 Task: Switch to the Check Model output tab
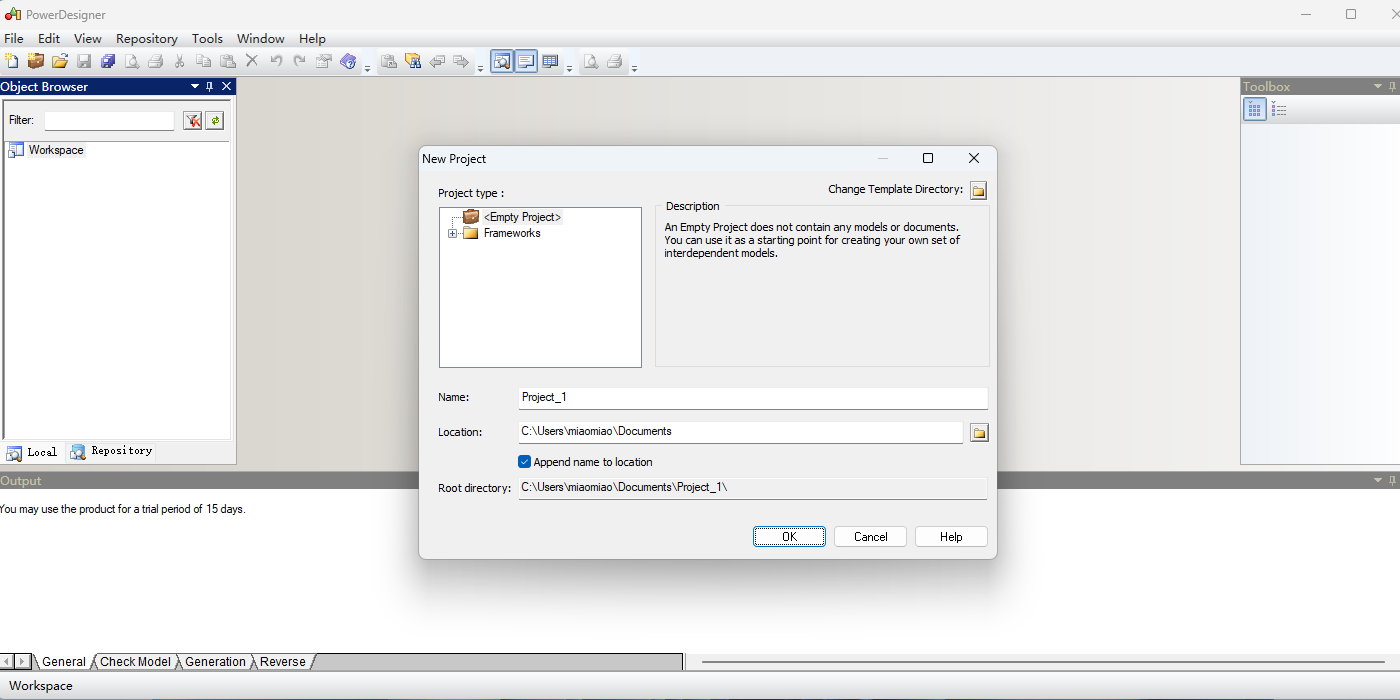click(135, 662)
